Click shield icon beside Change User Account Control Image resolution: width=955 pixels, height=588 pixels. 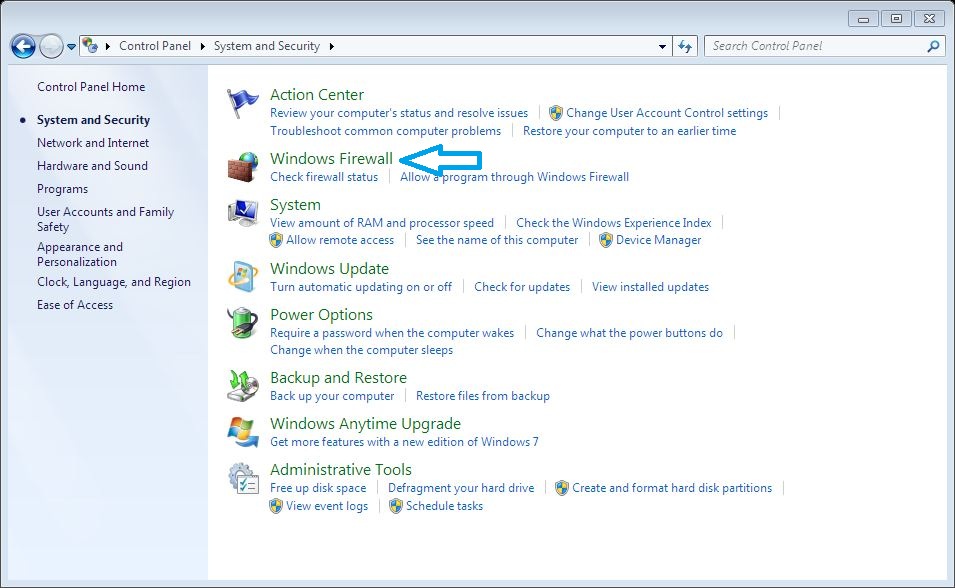555,113
